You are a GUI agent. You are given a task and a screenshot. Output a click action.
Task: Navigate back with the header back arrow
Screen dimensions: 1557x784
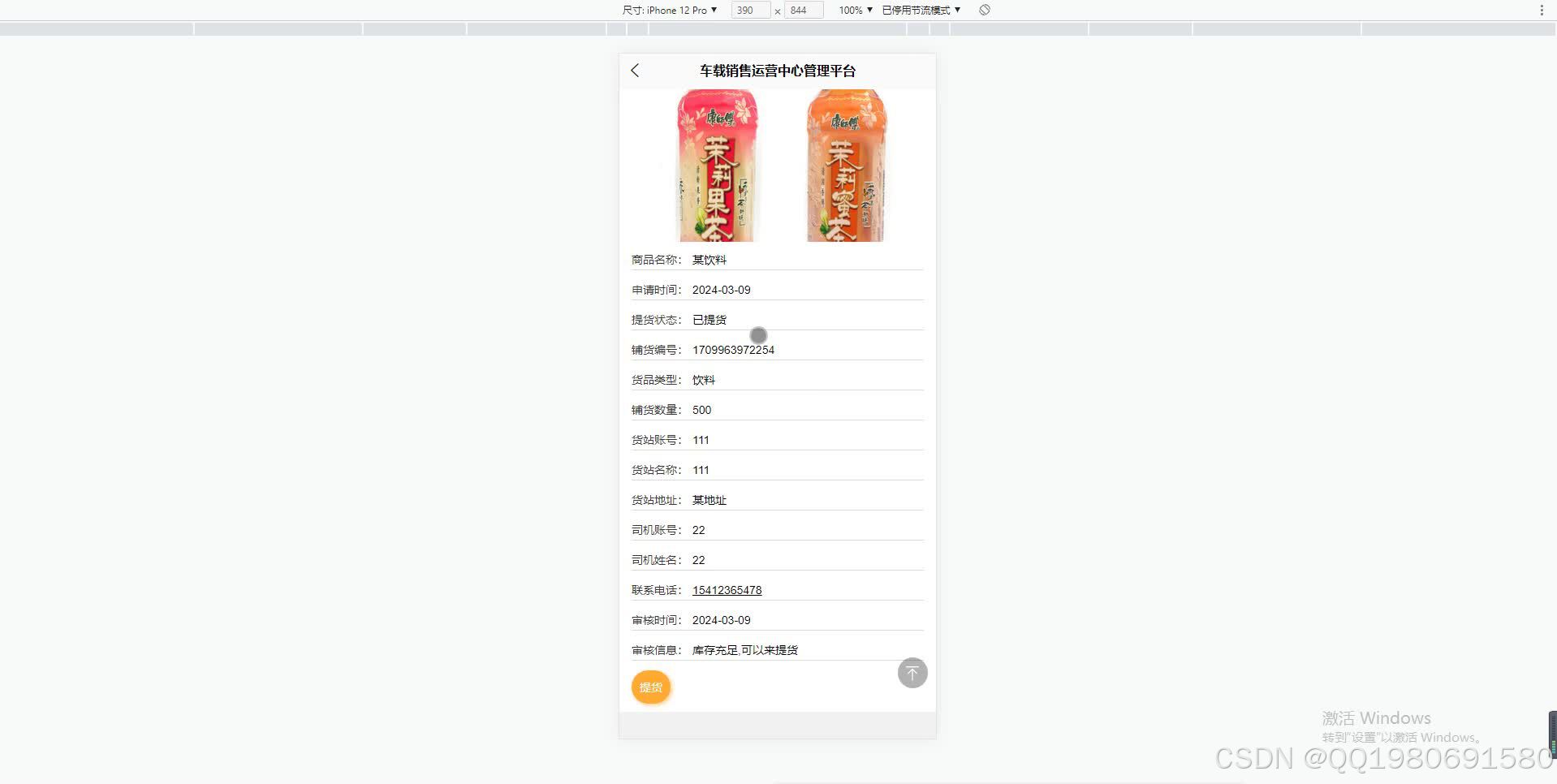pyautogui.click(x=635, y=71)
